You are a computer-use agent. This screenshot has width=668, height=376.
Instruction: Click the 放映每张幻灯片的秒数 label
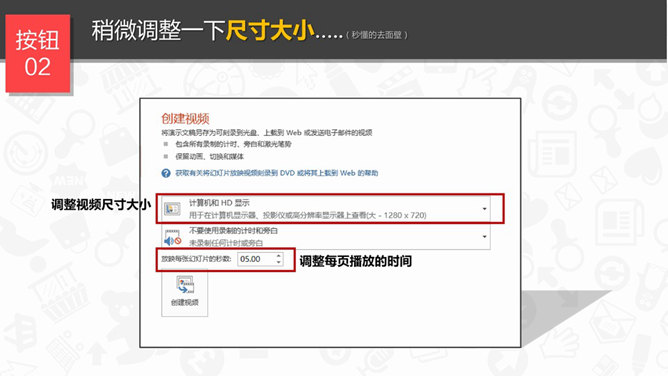[196, 259]
